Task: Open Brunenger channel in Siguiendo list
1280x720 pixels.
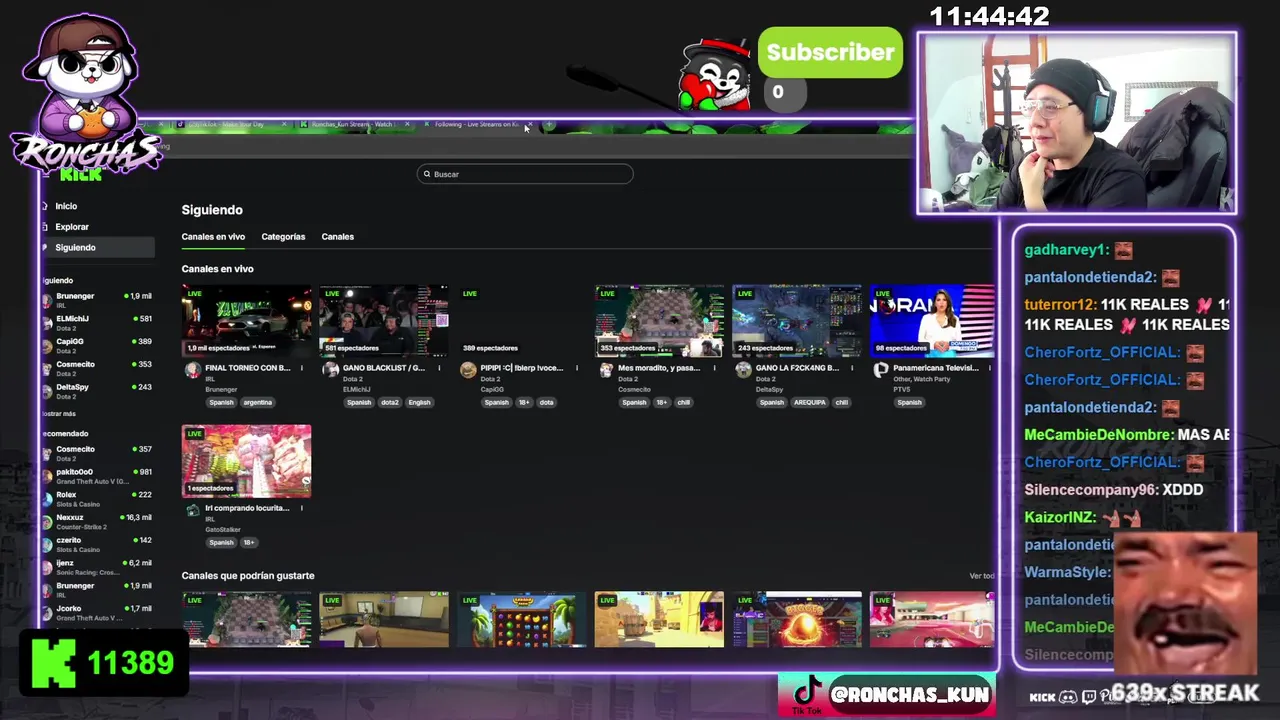Action: point(97,299)
